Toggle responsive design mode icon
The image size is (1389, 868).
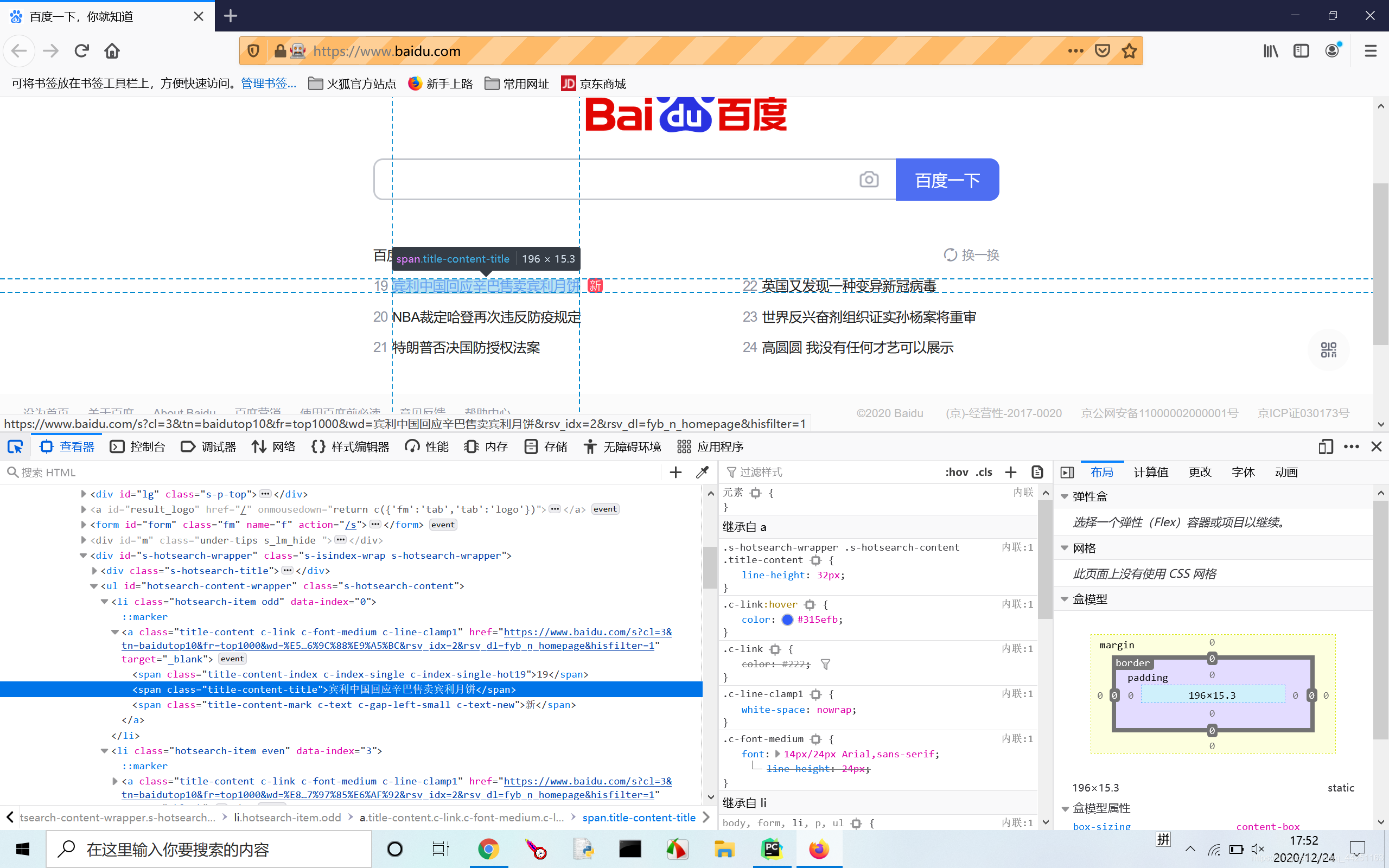click(1326, 446)
